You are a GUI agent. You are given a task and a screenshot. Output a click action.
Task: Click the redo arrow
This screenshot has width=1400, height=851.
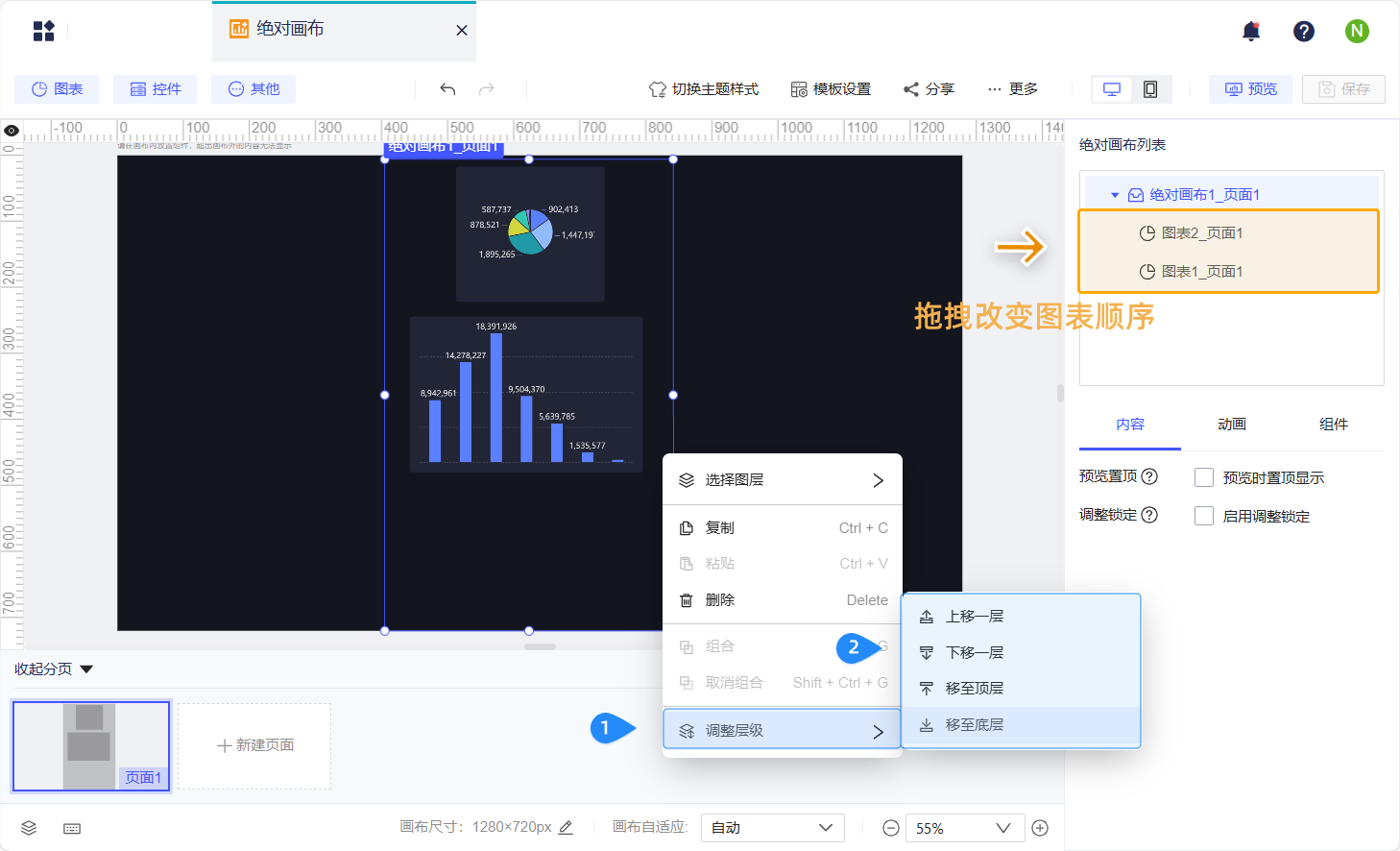point(487,89)
